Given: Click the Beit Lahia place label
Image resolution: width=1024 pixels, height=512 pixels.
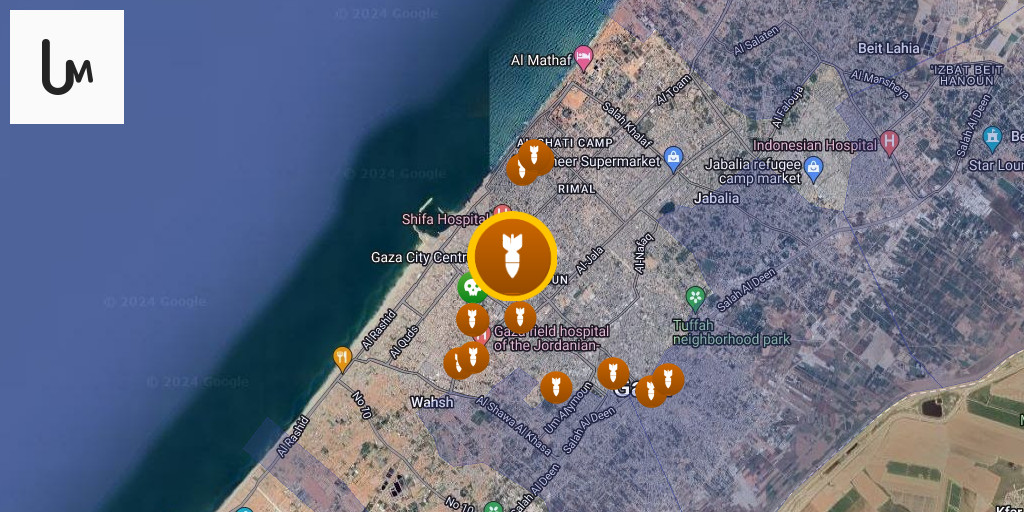Looking at the screenshot, I should click(888, 48).
